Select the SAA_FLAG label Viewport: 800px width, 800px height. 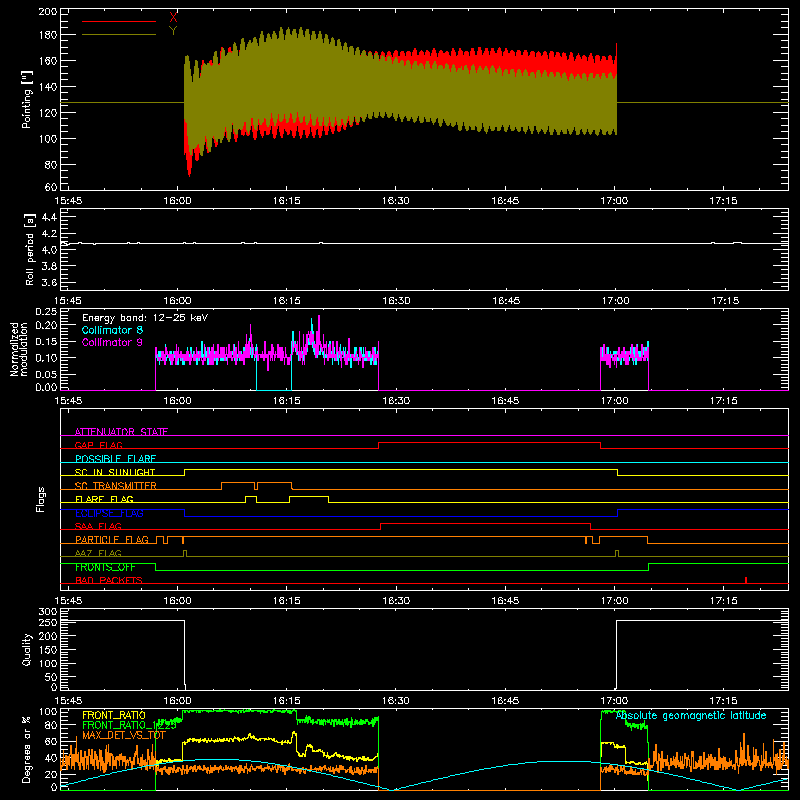click(98, 526)
